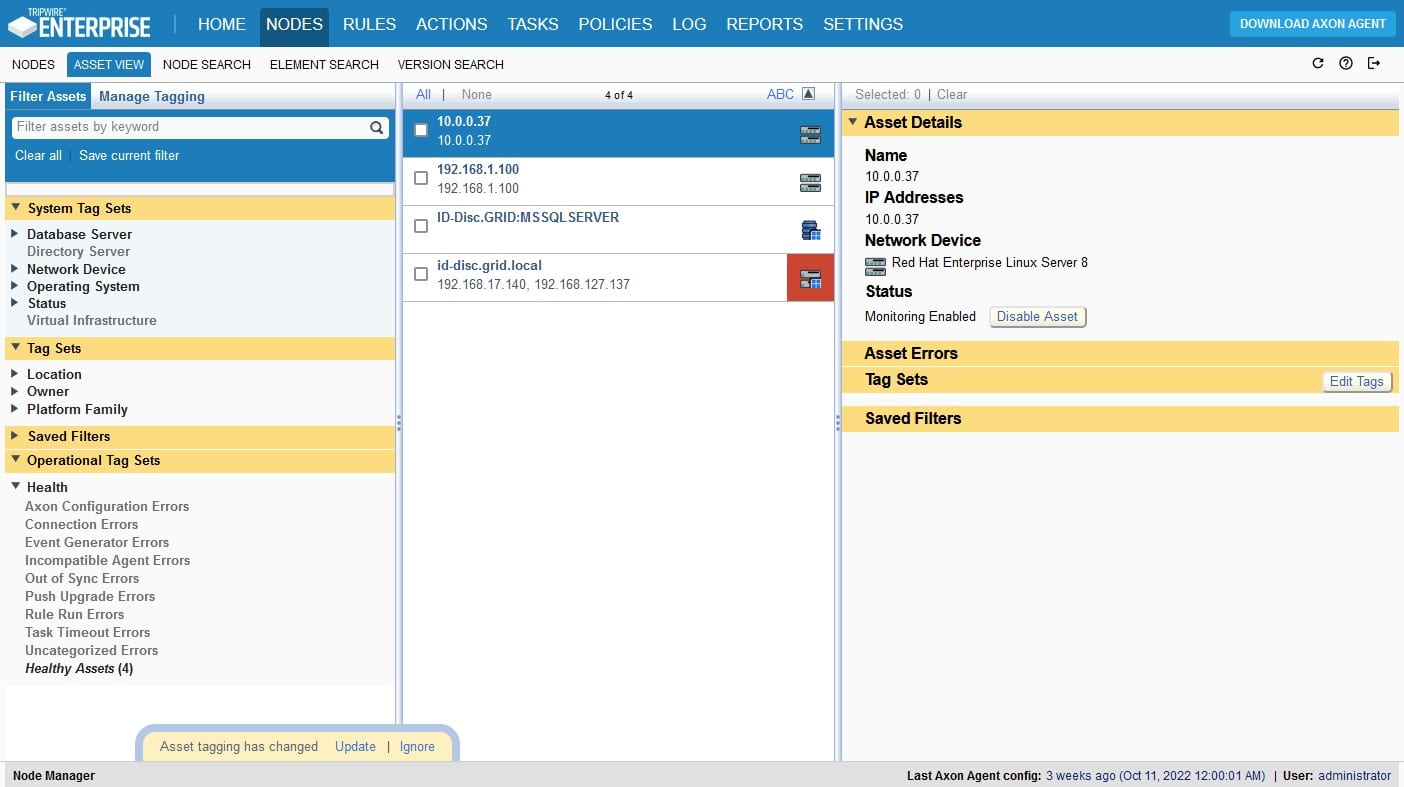Open the POLICIES menu
The image size is (1404, 787).
coord(615,24)
